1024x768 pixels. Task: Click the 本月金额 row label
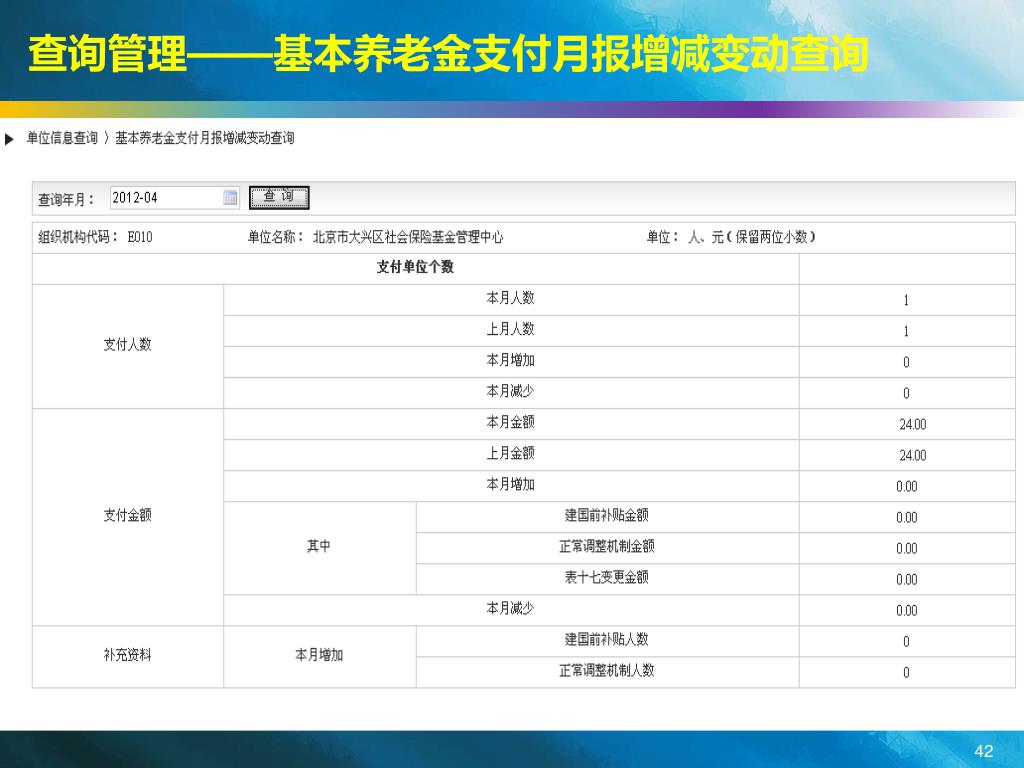[x=511, y=423]
